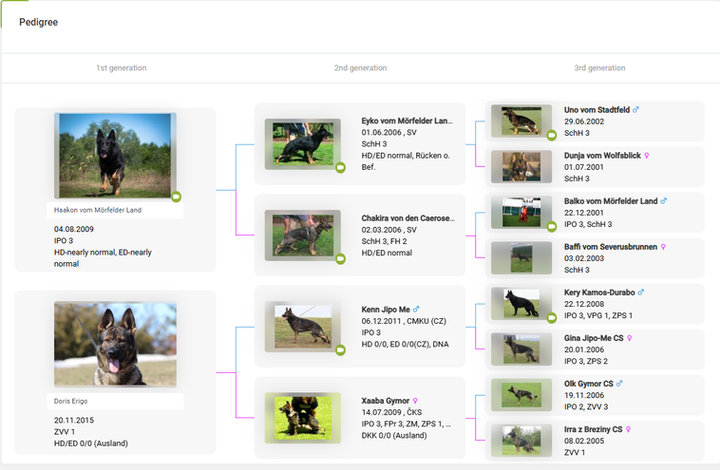
Task: Open Haakon vom Mörfelder Land photo
Action: 115,156
